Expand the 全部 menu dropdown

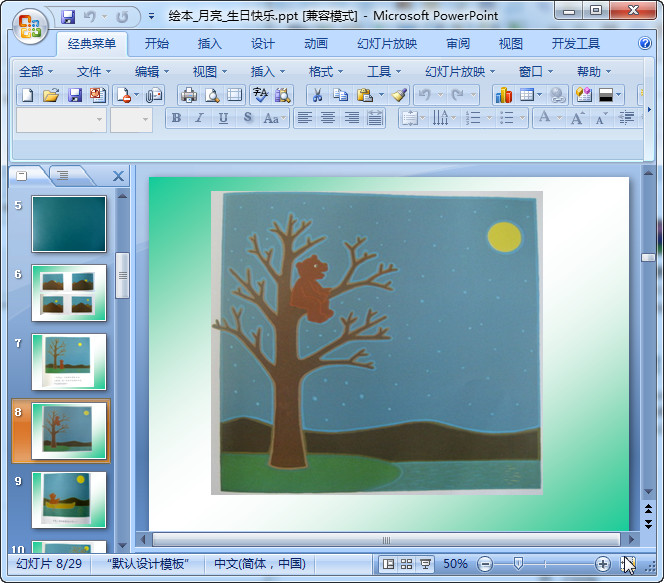tap(36, 72)
